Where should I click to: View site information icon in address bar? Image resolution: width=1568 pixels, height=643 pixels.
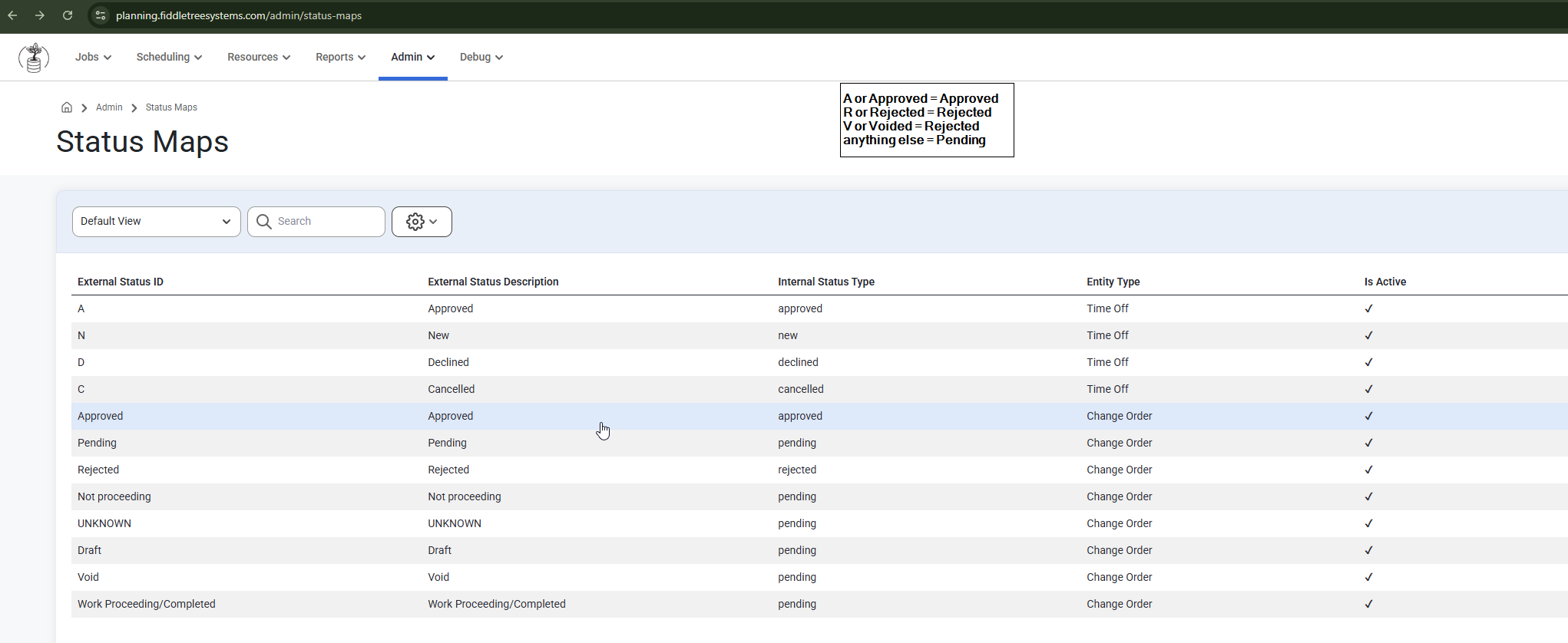101,15
